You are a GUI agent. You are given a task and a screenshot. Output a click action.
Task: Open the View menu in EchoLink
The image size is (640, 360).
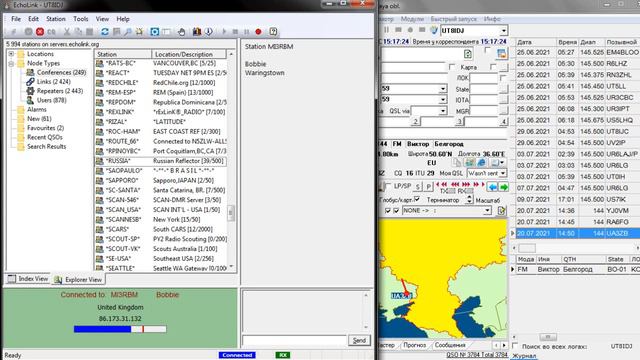tap(102, 19)
